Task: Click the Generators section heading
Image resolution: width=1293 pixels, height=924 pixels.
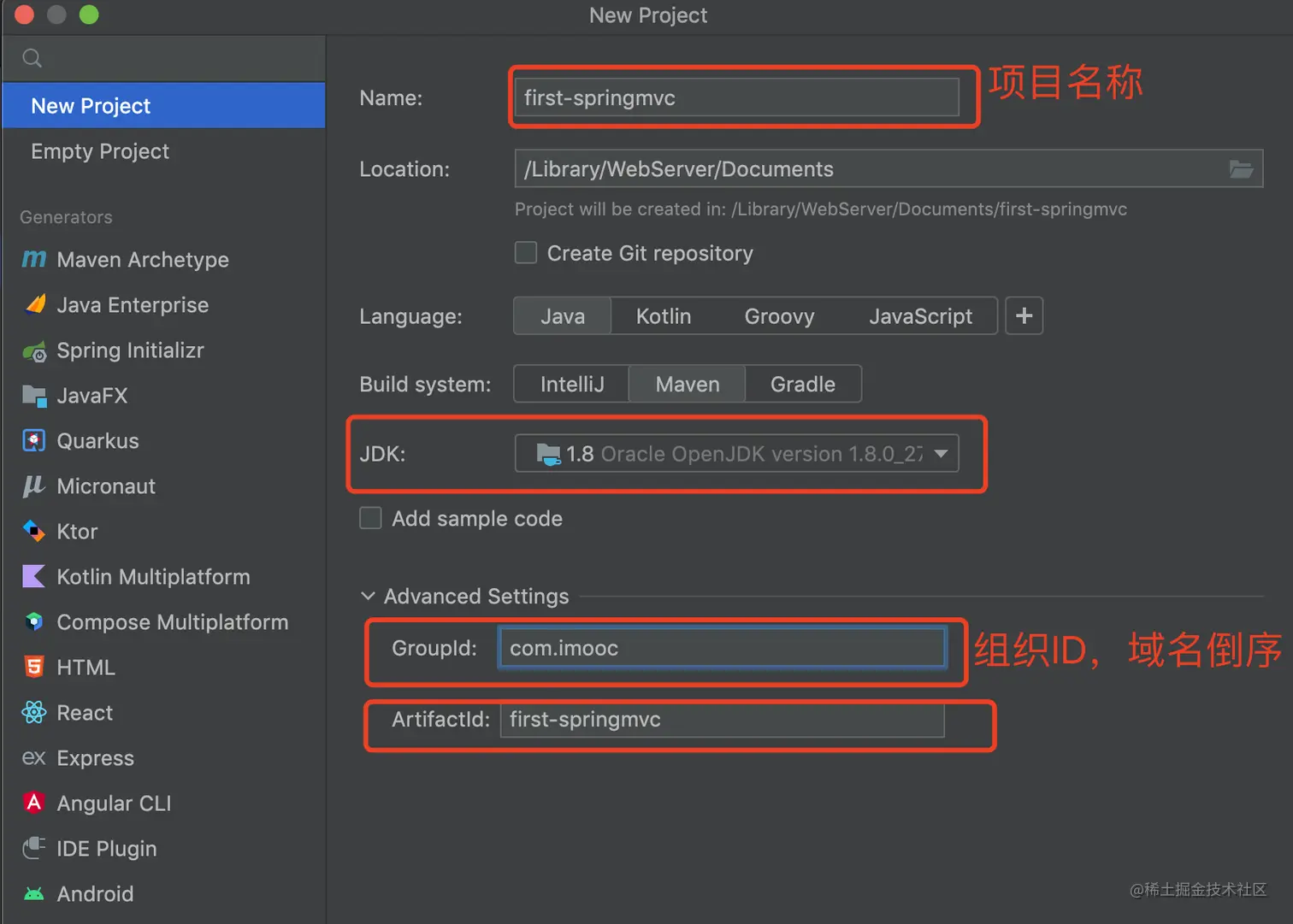Action: (66, 217)
